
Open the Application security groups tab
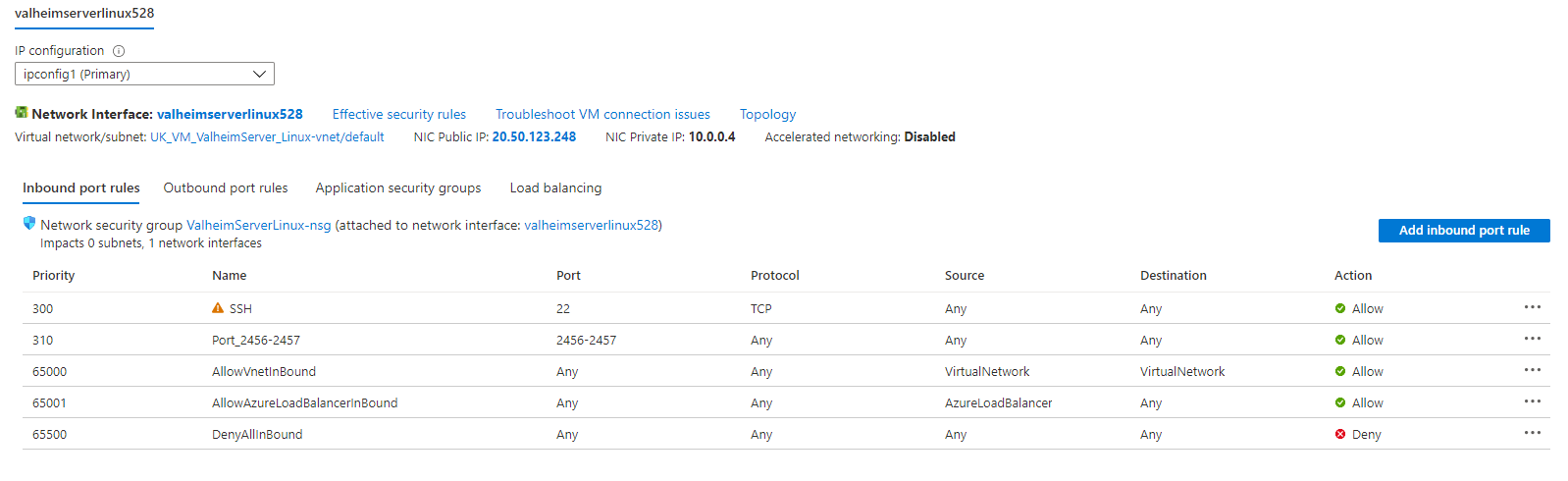click(x=398, y=187)
